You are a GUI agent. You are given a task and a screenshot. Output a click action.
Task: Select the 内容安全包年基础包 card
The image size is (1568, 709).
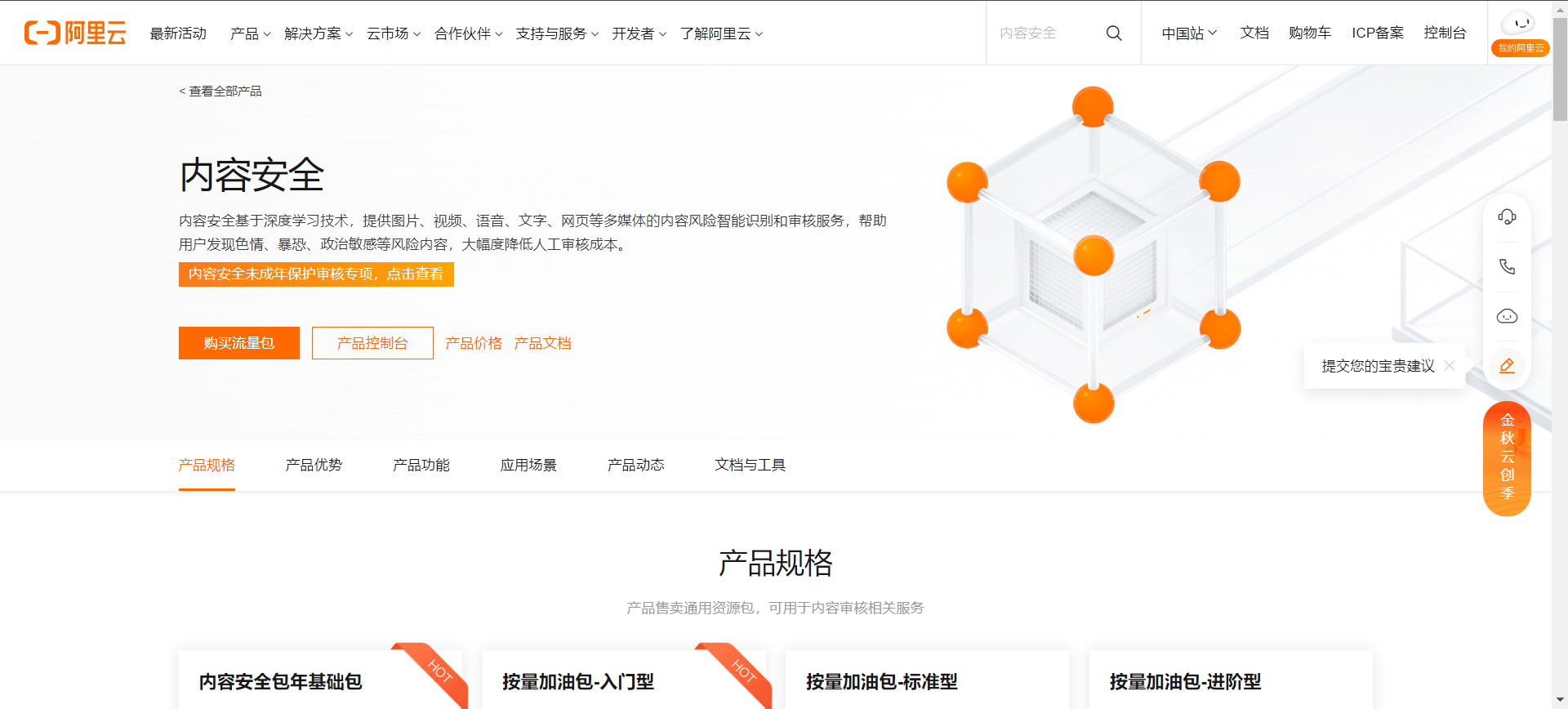pos(320,680)
